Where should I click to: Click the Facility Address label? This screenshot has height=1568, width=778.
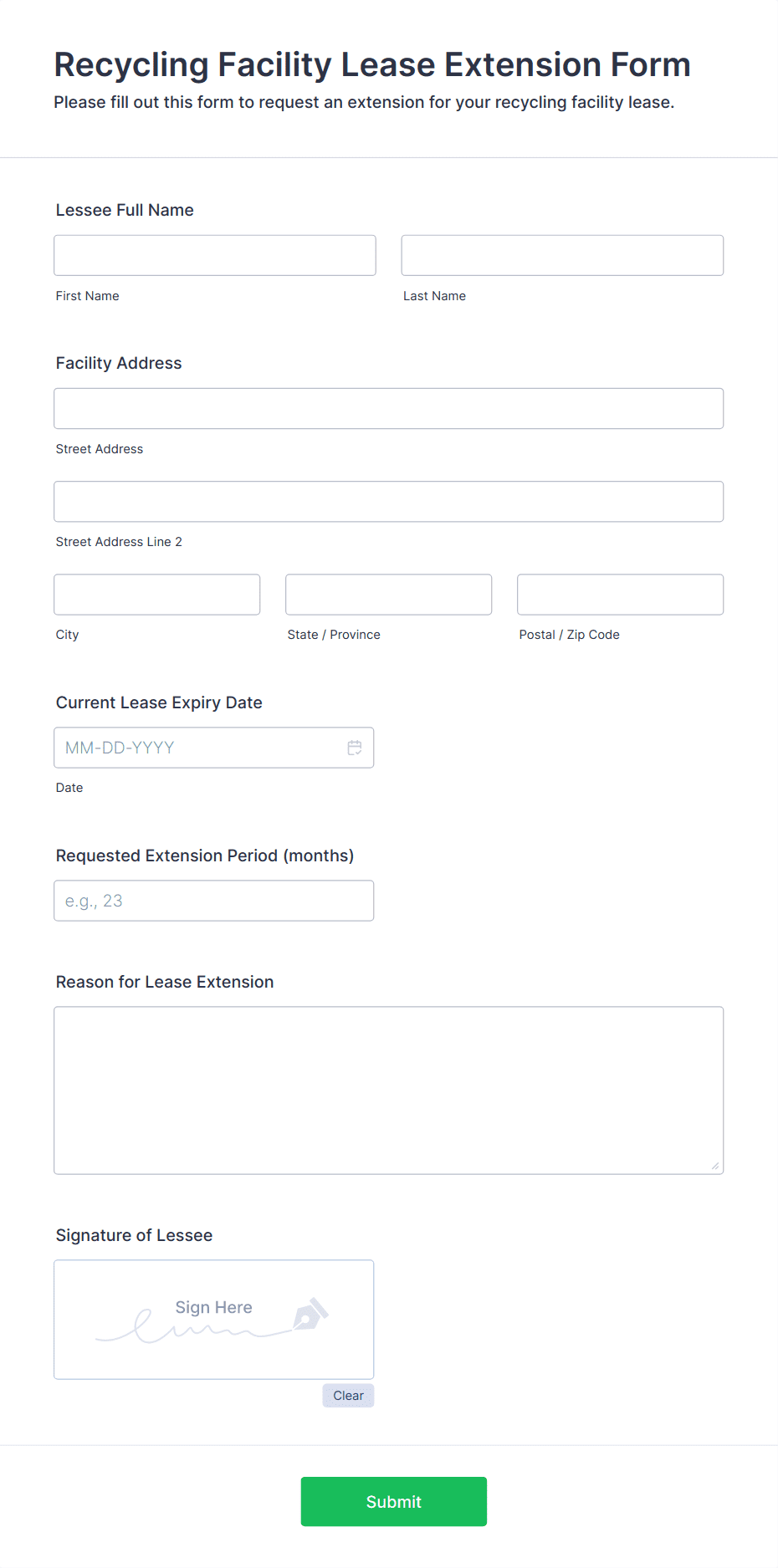click(x=119, y=363)
